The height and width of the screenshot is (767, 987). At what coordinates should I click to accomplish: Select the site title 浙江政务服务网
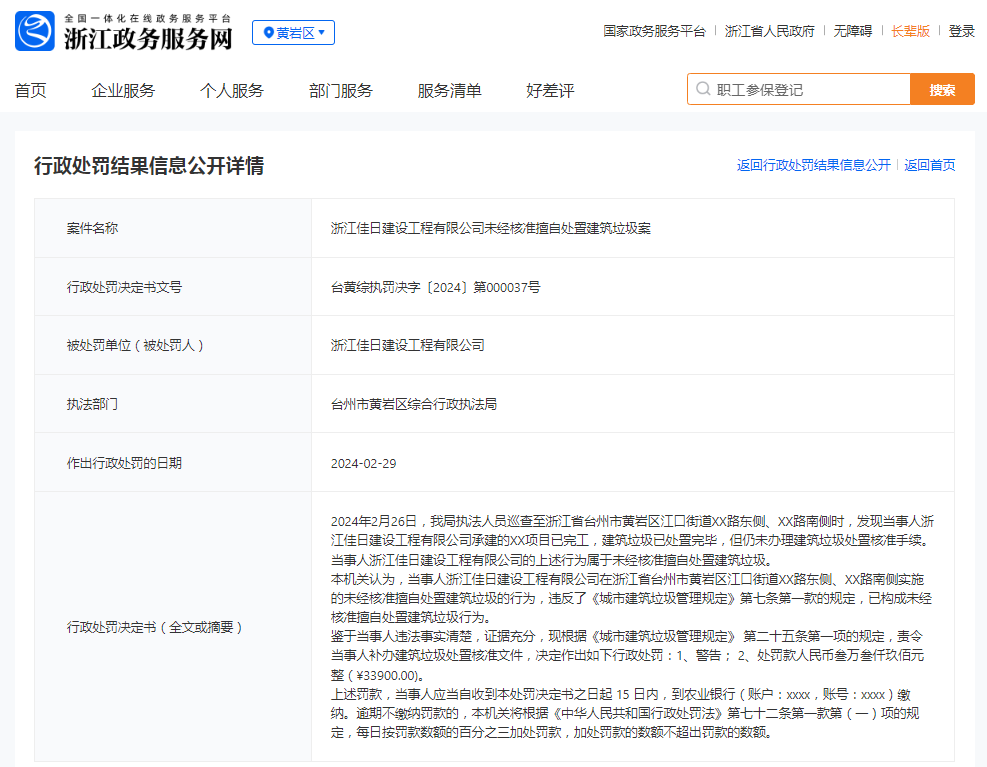click(x=149, y=38)
